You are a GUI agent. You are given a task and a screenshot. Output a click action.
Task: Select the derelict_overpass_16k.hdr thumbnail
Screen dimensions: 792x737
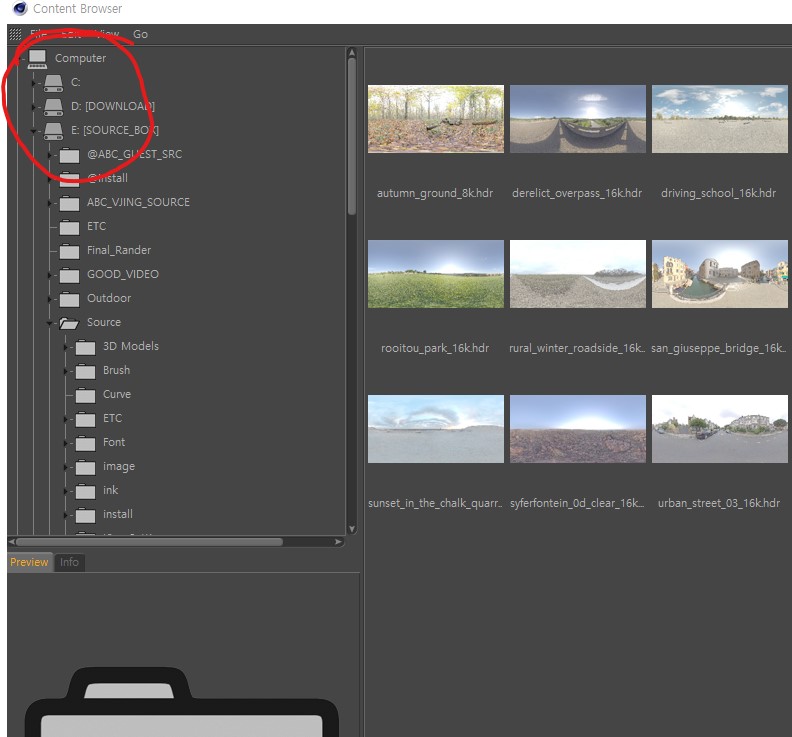pyautogui.click(x=578, y=119)
